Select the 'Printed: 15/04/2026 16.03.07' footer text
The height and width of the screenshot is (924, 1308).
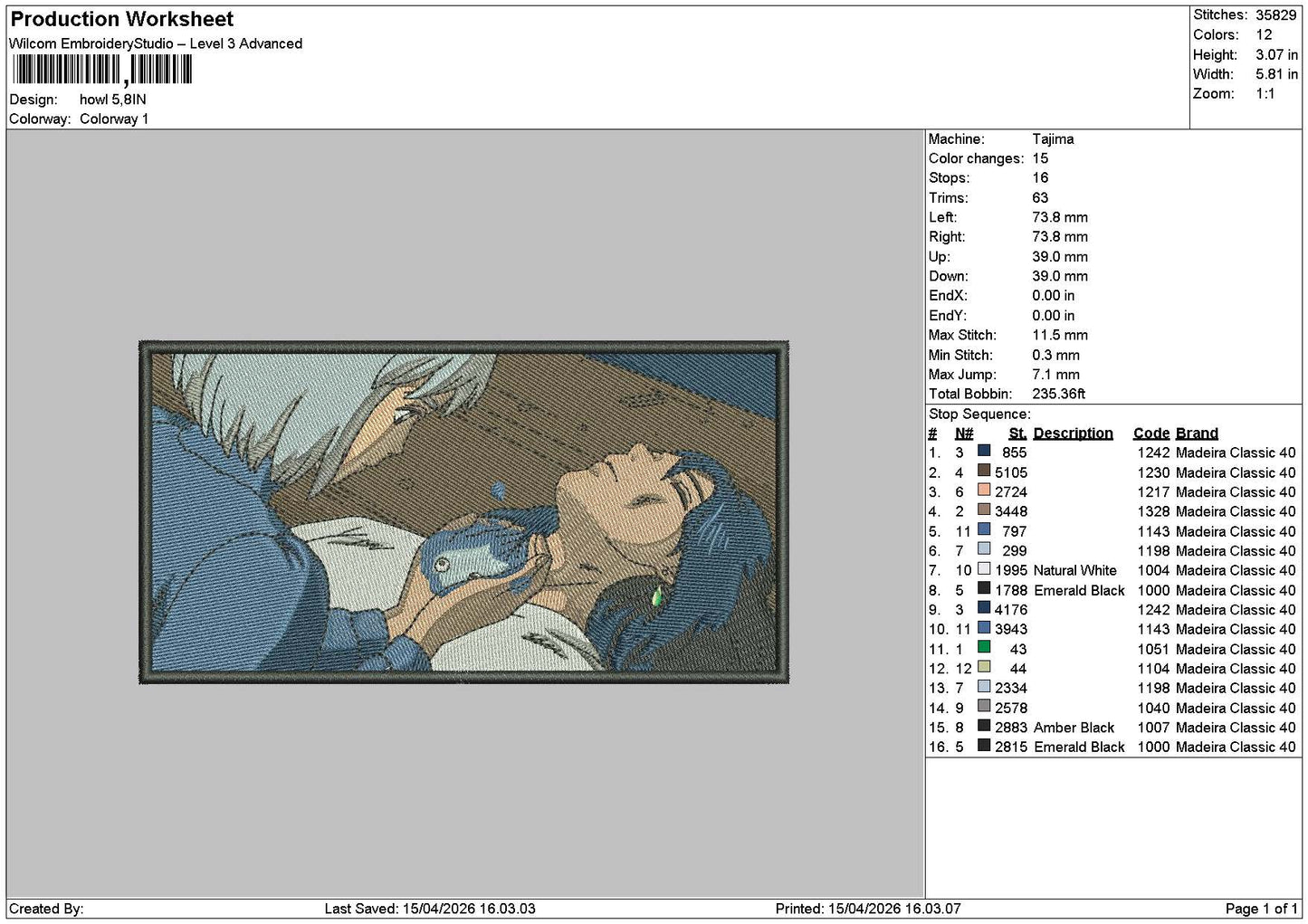coord(868,909)
